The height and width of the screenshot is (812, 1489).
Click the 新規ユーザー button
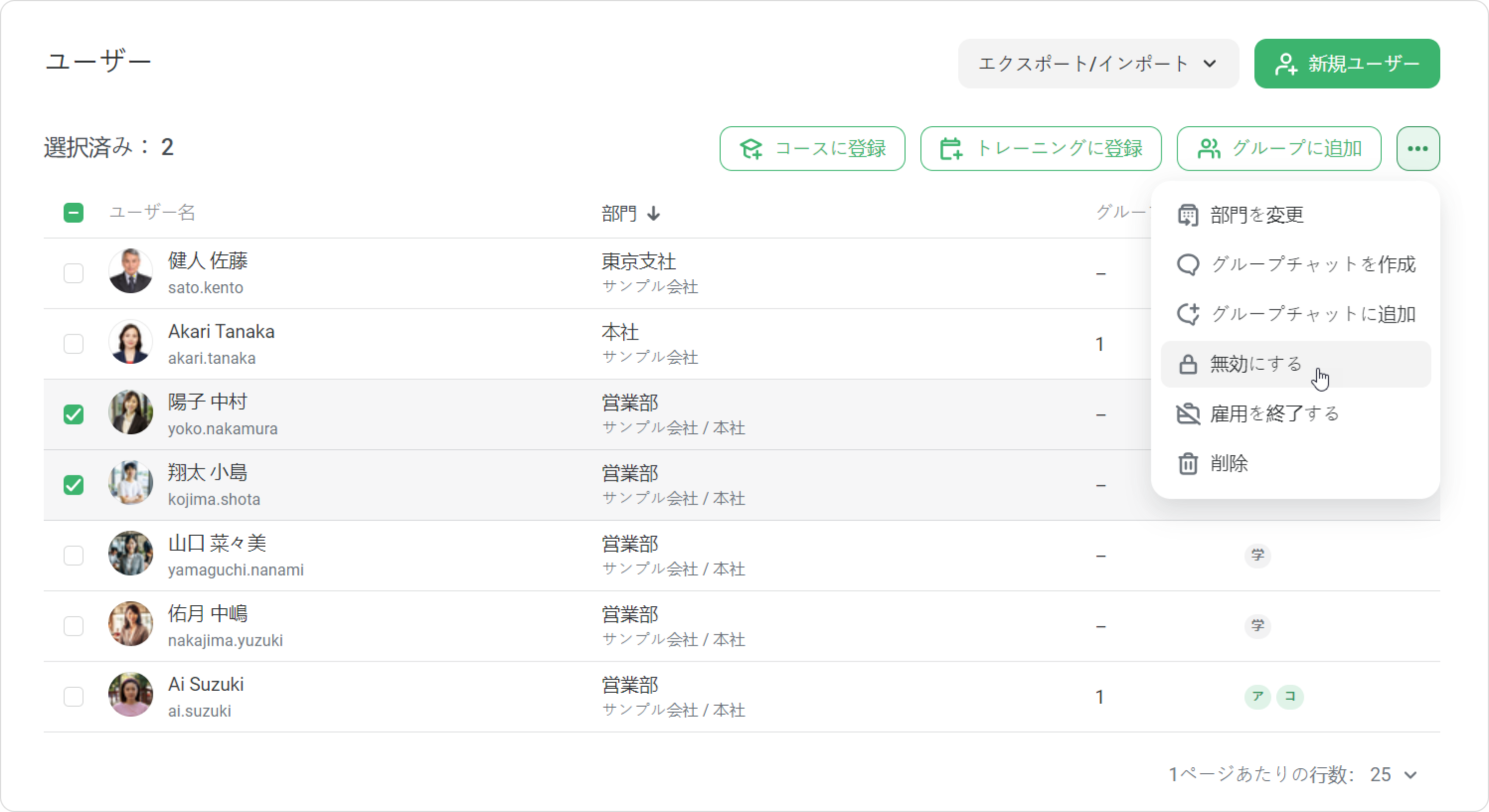pyautogui.click(x=1347, y=64)
